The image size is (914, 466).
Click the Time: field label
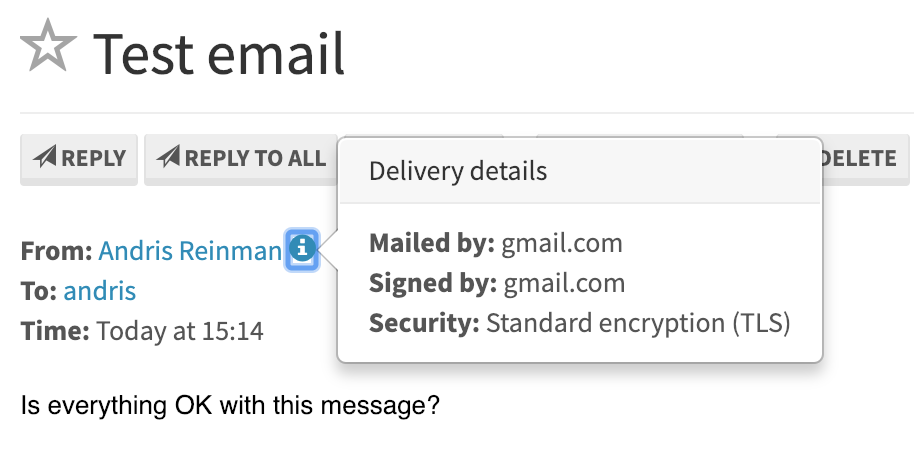tap(55, 331)
